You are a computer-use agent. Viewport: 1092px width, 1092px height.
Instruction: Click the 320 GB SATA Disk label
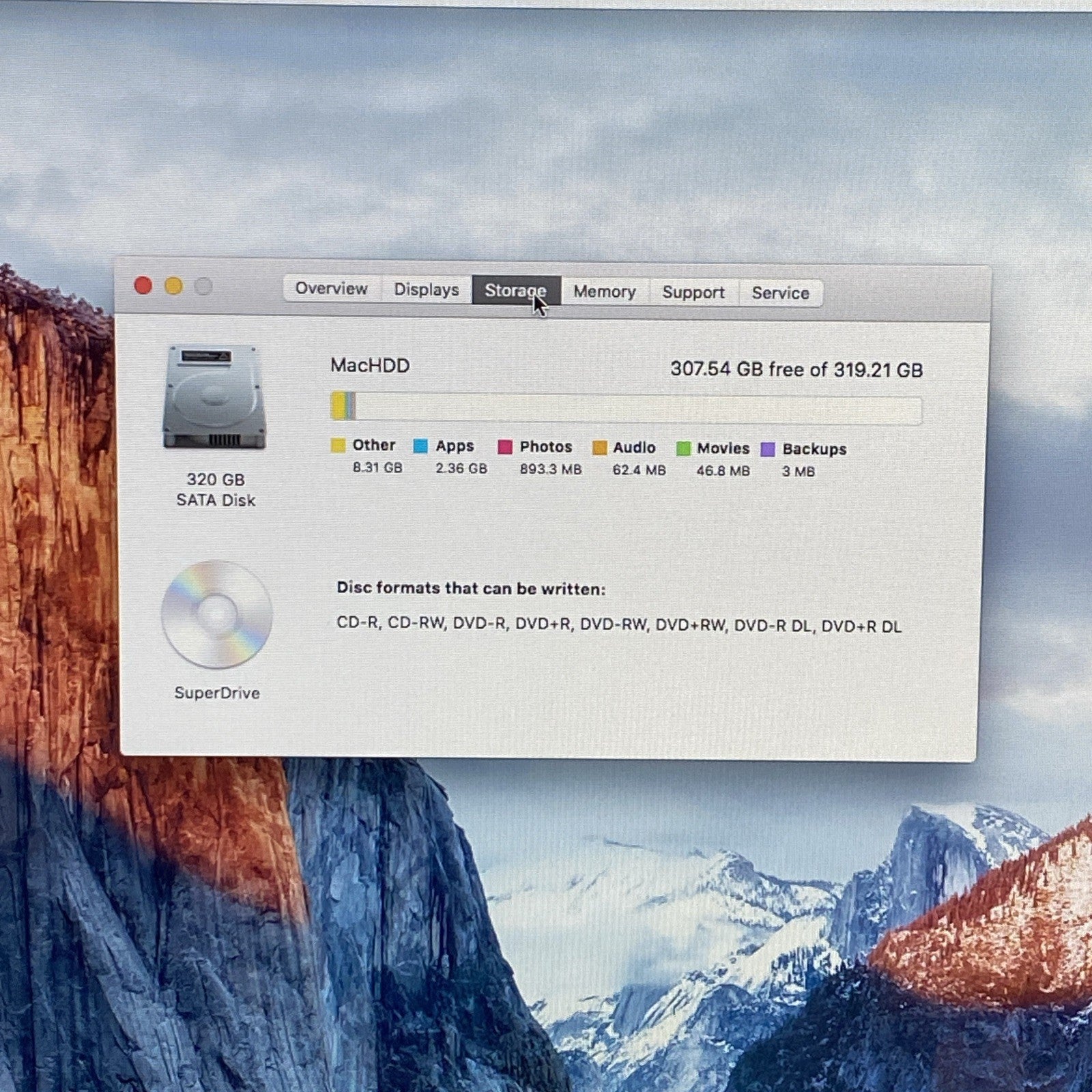click(x=216, y=489)
